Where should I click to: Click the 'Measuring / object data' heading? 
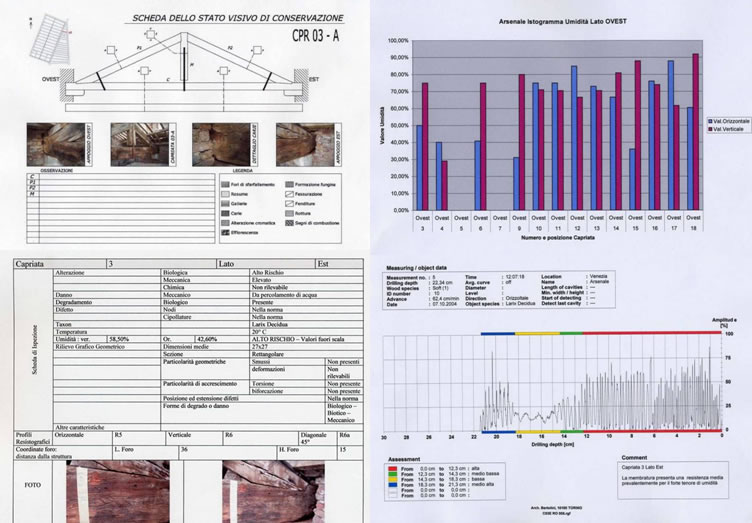pyautogui.click(x=416, y=267)
